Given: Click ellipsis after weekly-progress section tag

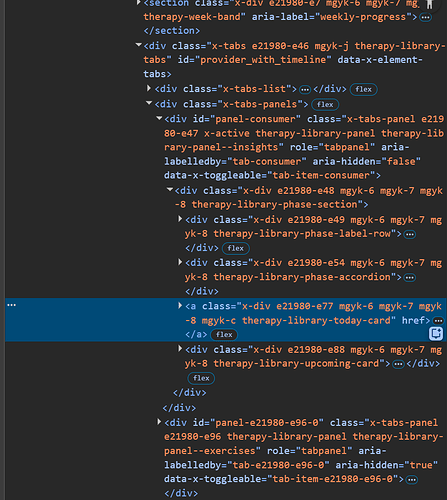Looking at the screenshot, I should pos(425,17).
